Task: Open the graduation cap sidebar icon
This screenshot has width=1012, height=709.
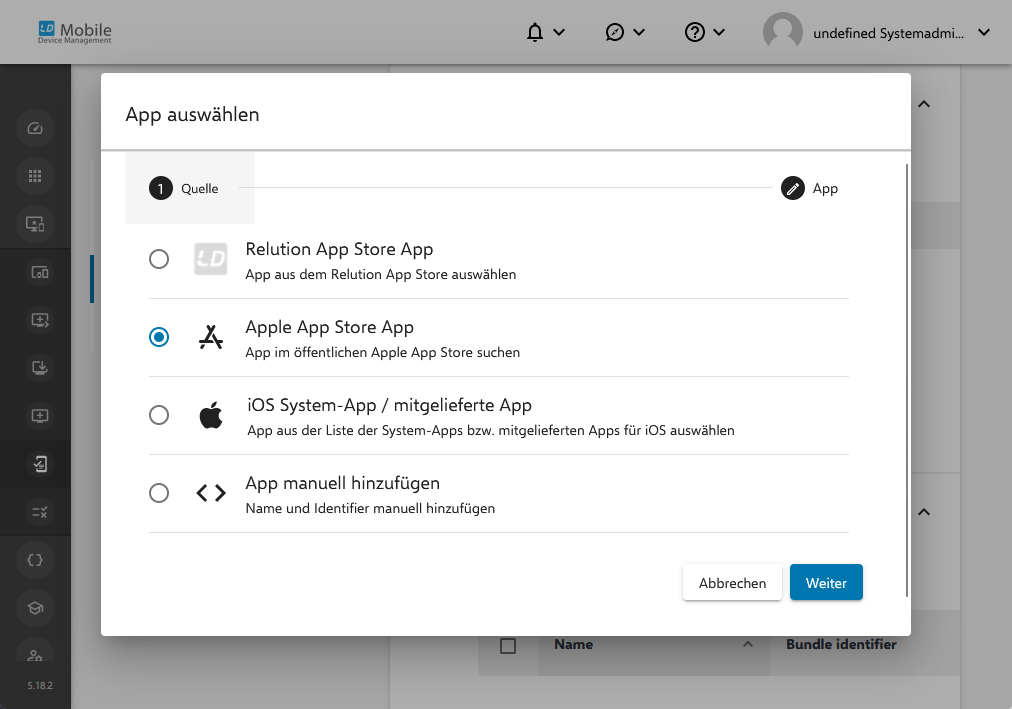Action: point(35,608)
